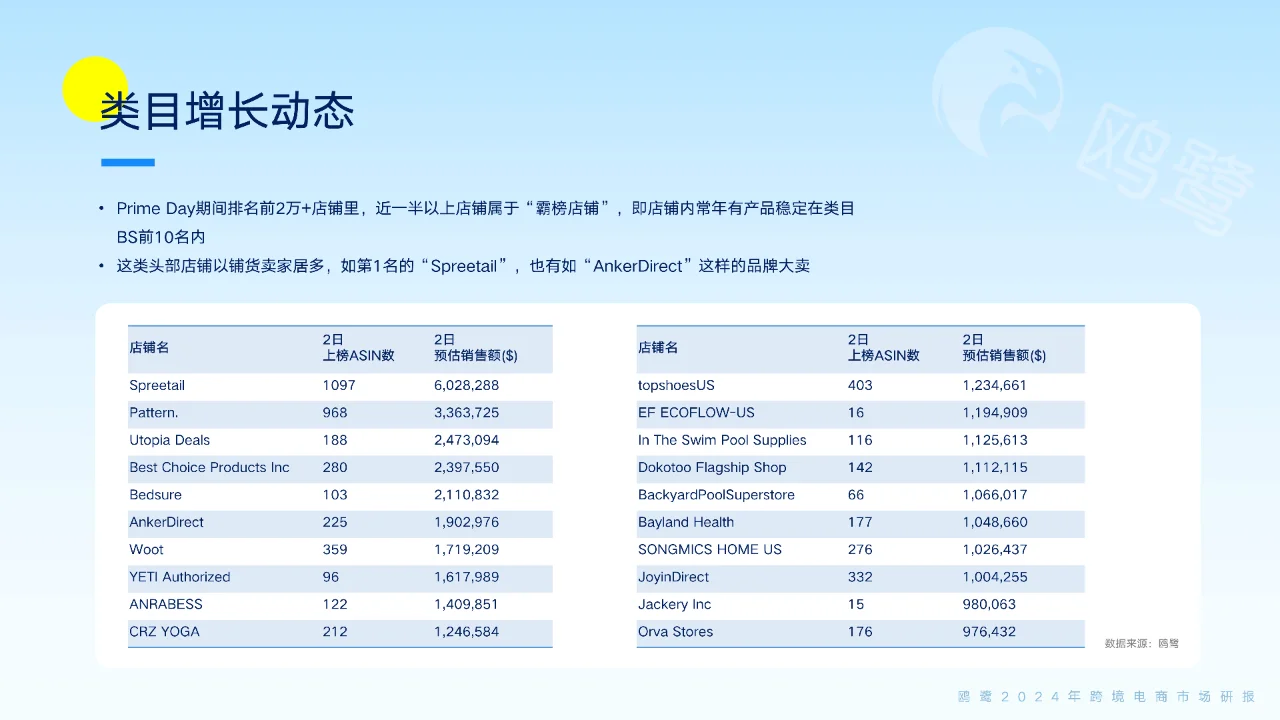Select the JoyinDirect store name
Image resolution: width=1280 pixels, height=720 pixels.
click(x=674, y=577)
